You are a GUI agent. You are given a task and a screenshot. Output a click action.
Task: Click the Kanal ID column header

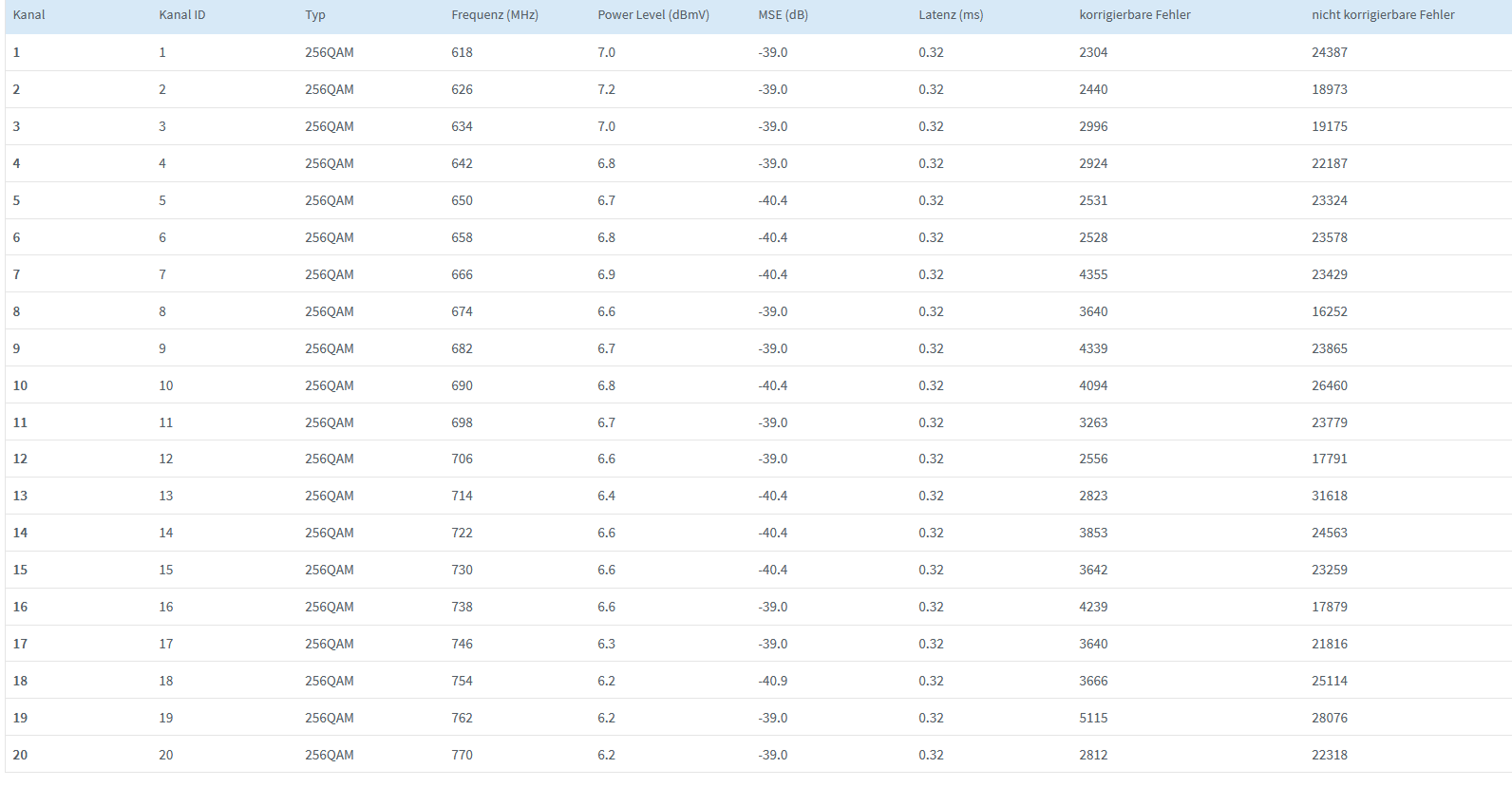tap(182, 15)
